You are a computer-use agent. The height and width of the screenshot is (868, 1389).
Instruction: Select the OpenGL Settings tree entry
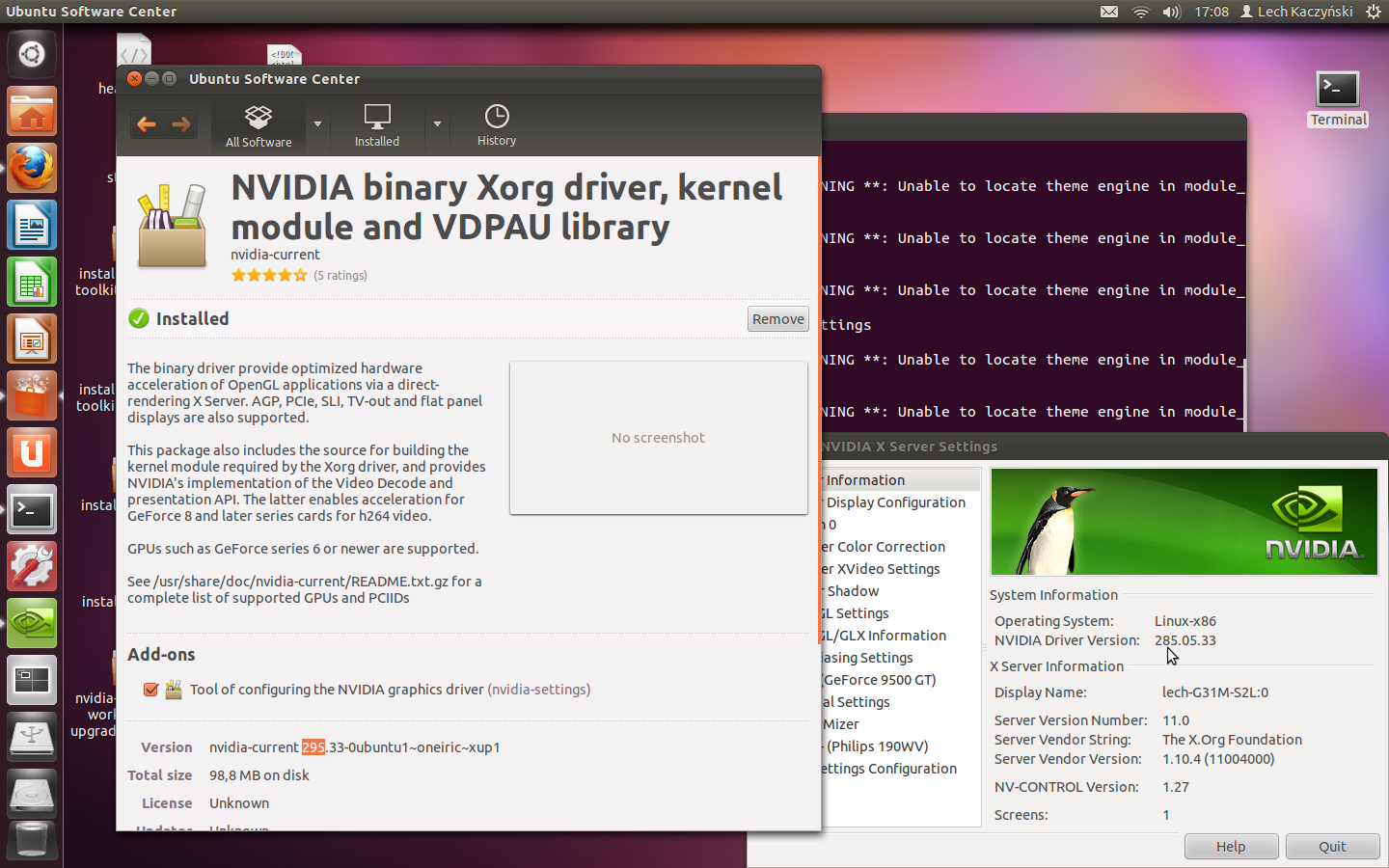(856, 613)
